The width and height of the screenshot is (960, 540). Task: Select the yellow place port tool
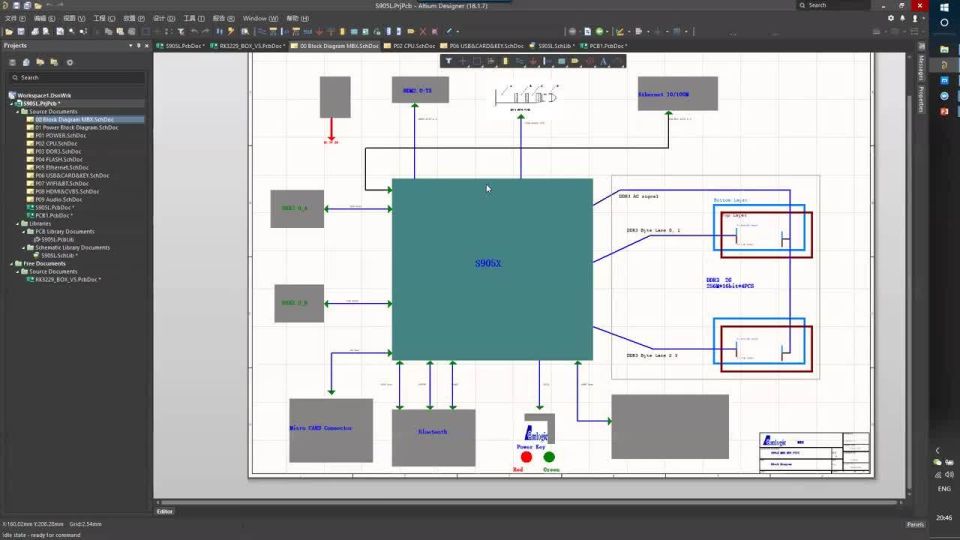point(575,61)
